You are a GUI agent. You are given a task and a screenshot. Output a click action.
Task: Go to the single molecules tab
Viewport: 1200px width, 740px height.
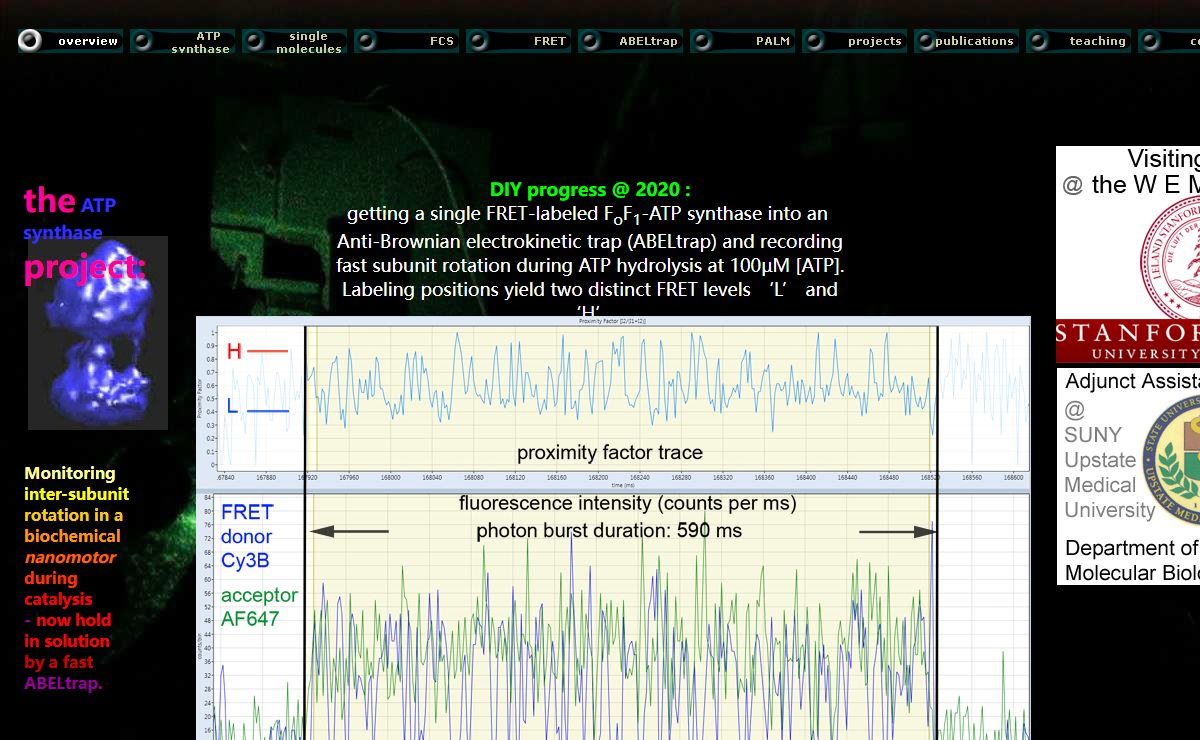coord(295,41)
